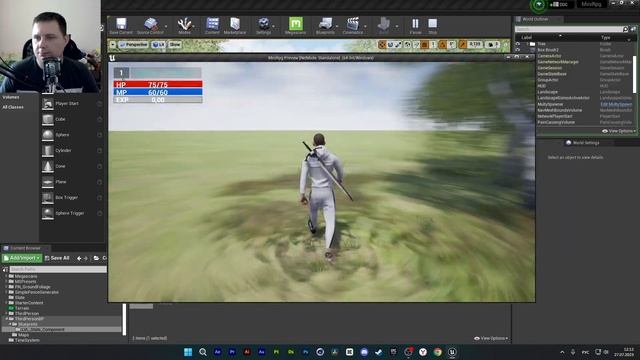Toggle visibility eye for Tree folder
Image resolution: width=640 pixels, height=360 pixels.
518,44
